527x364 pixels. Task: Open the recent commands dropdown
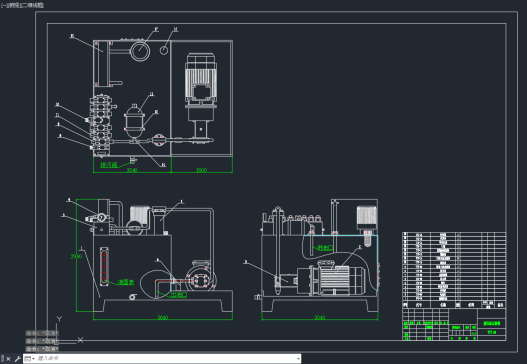tap(30, 359)
